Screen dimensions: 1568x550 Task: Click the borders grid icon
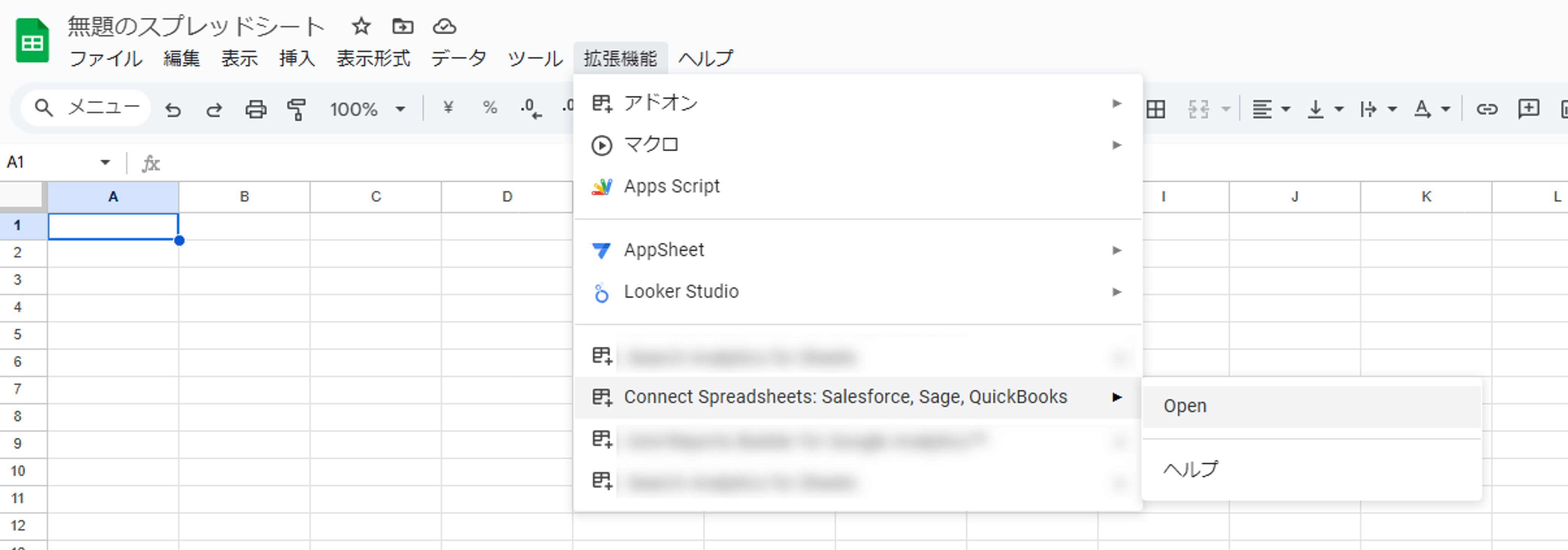1155,110
